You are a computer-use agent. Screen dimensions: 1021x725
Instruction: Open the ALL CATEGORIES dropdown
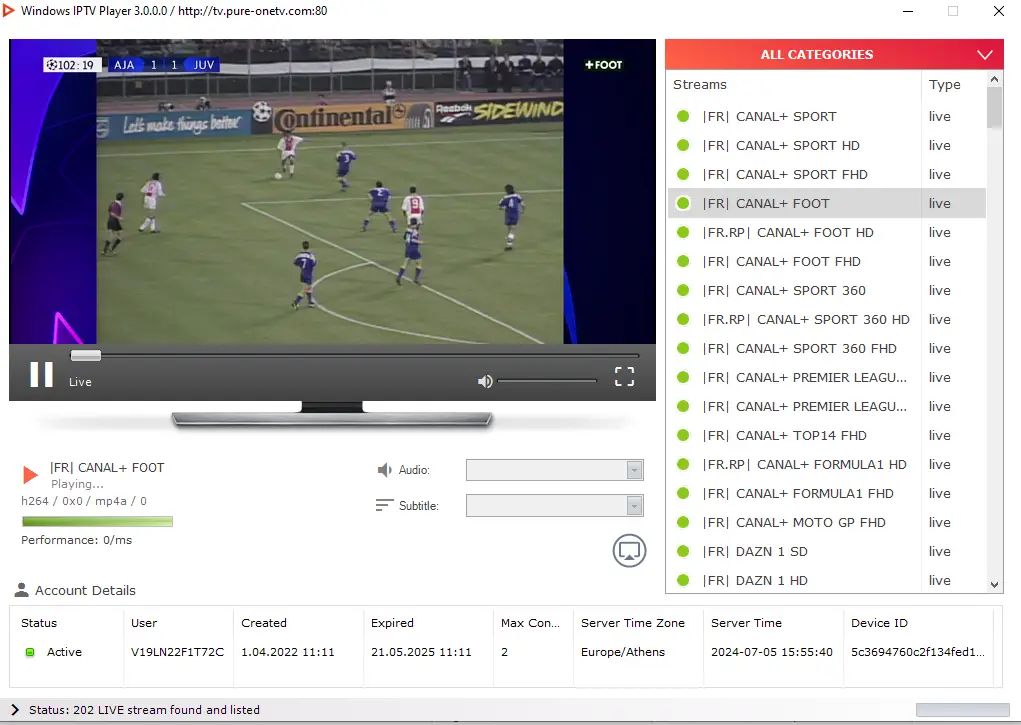coord(834,55)
